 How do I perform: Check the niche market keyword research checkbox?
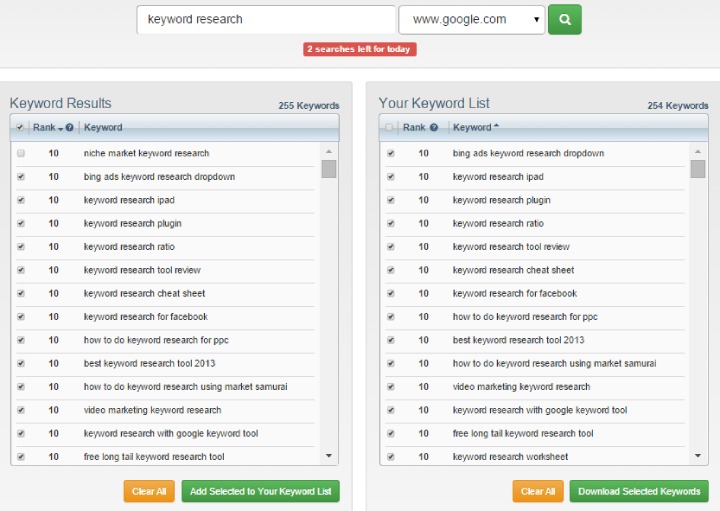21,153
